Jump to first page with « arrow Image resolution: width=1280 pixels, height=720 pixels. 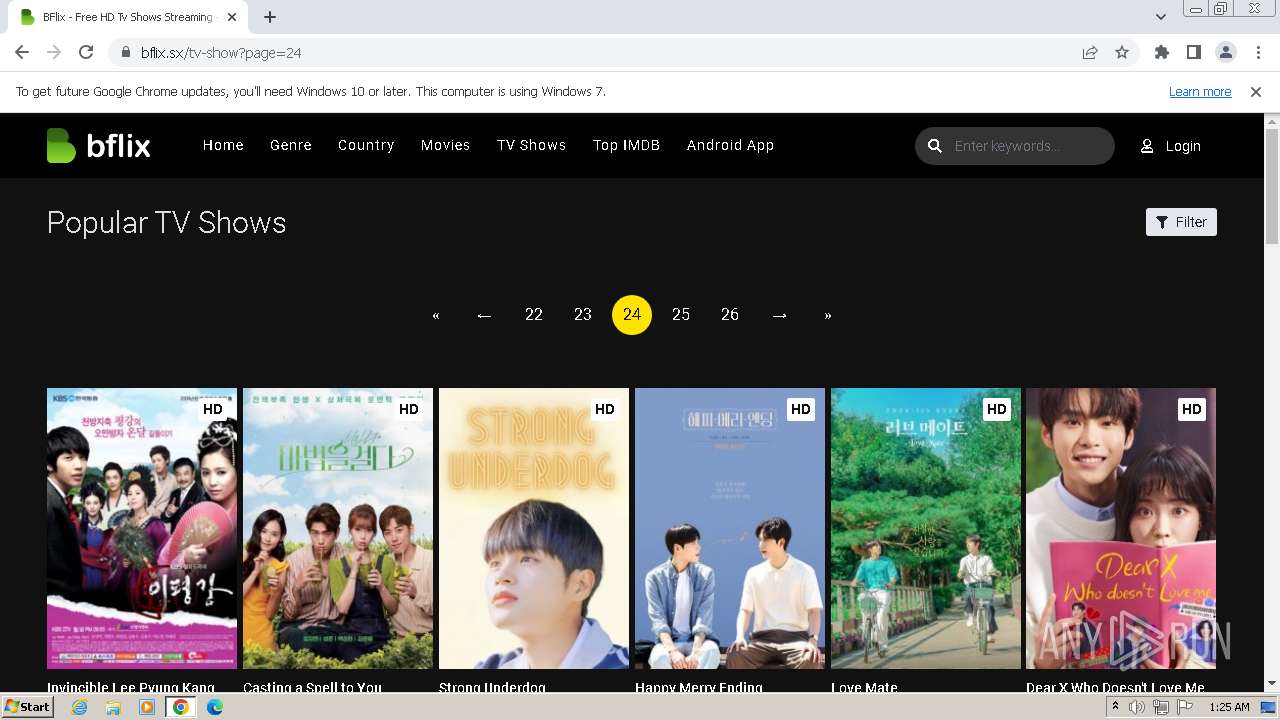point(436,315)
